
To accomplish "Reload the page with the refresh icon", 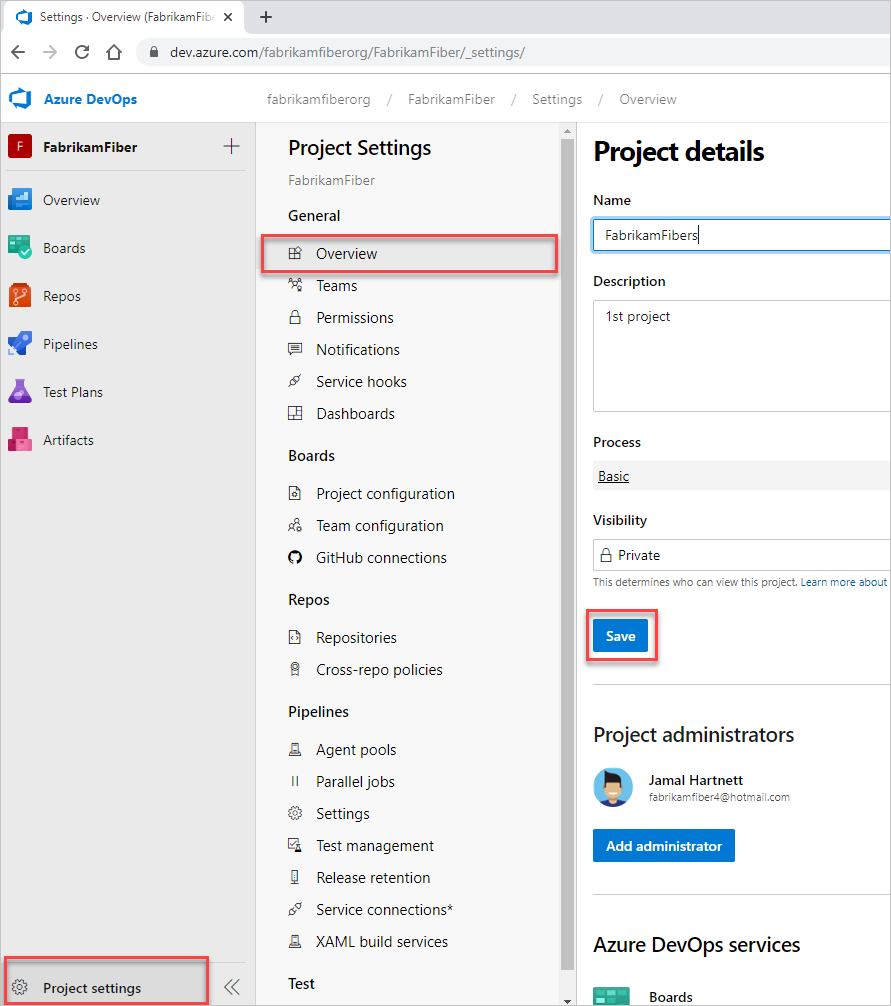I will [82, 52].
